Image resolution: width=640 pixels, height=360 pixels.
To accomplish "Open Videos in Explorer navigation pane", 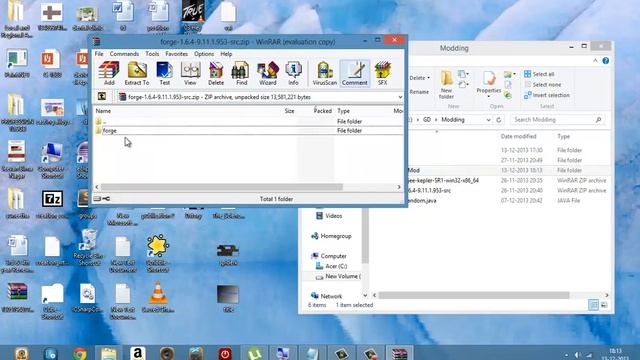I will (329, 216).
